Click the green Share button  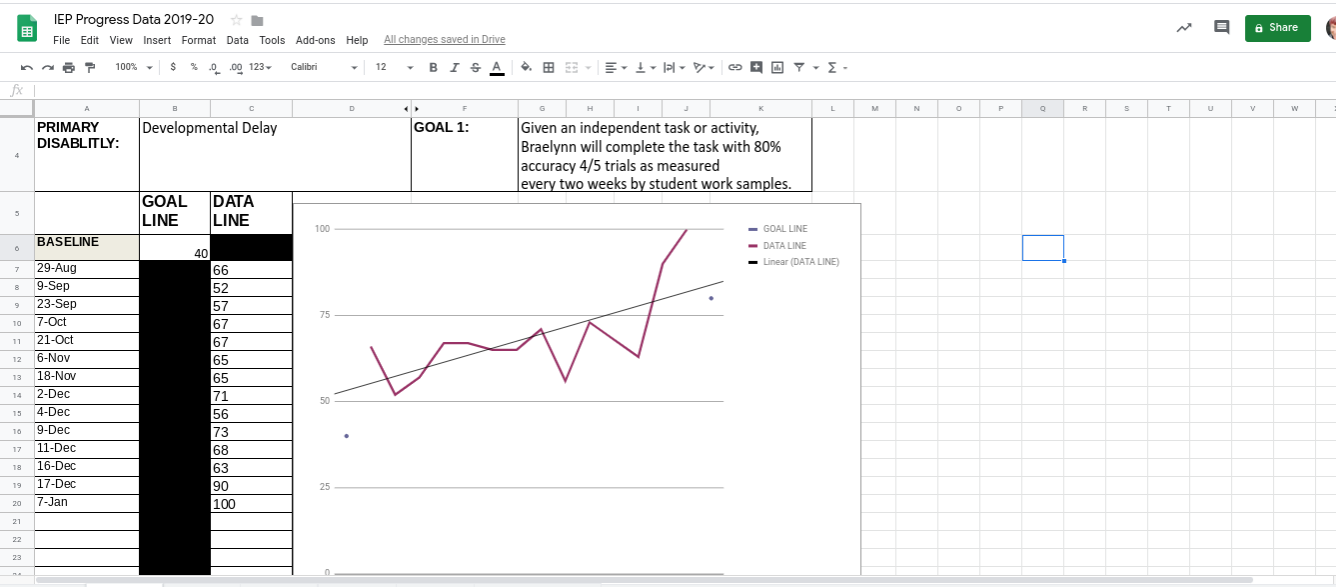pyautogui.click(x=1277, y=28)
